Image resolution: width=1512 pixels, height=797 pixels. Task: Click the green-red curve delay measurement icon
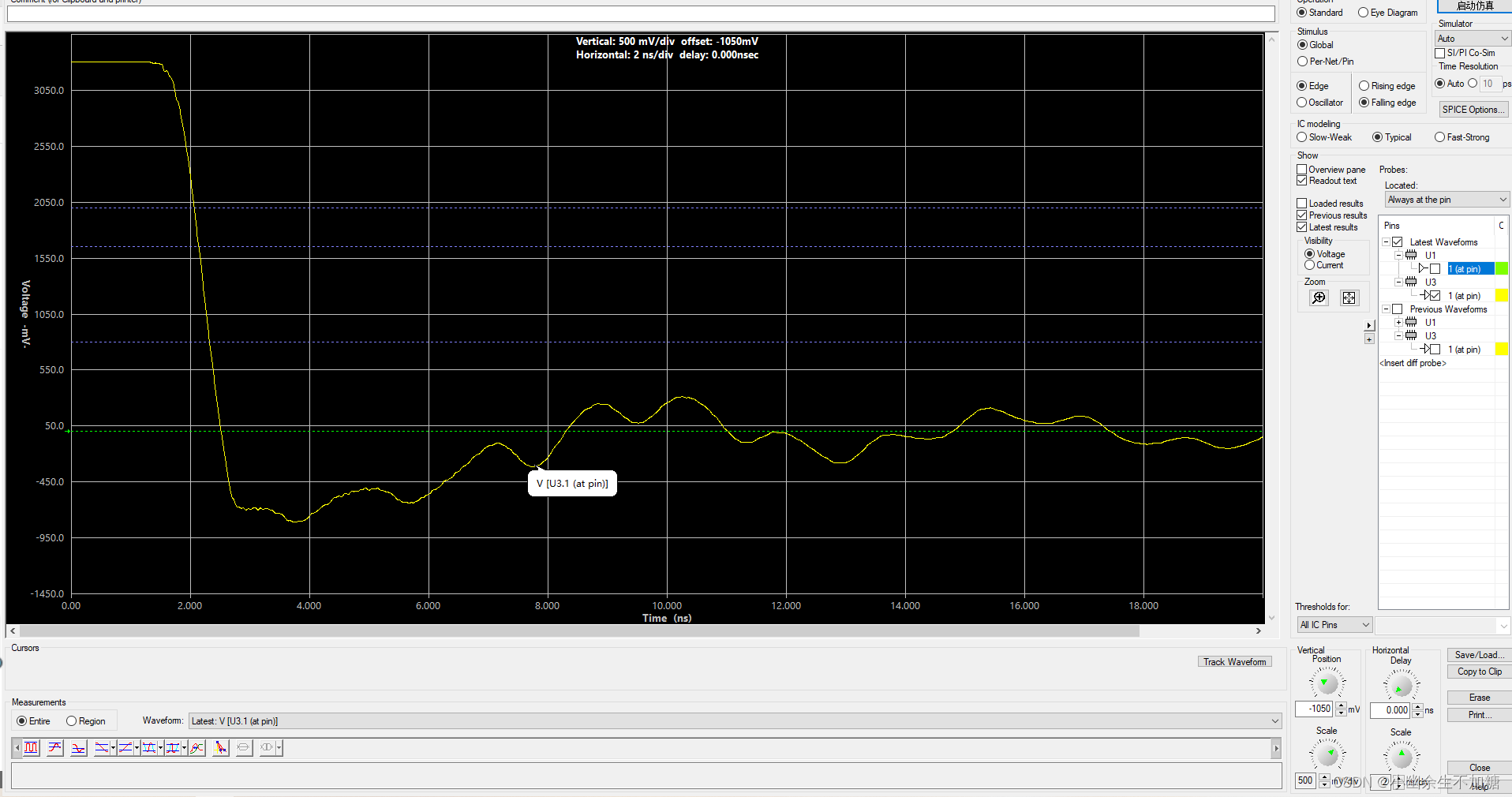tap(197, 747)
